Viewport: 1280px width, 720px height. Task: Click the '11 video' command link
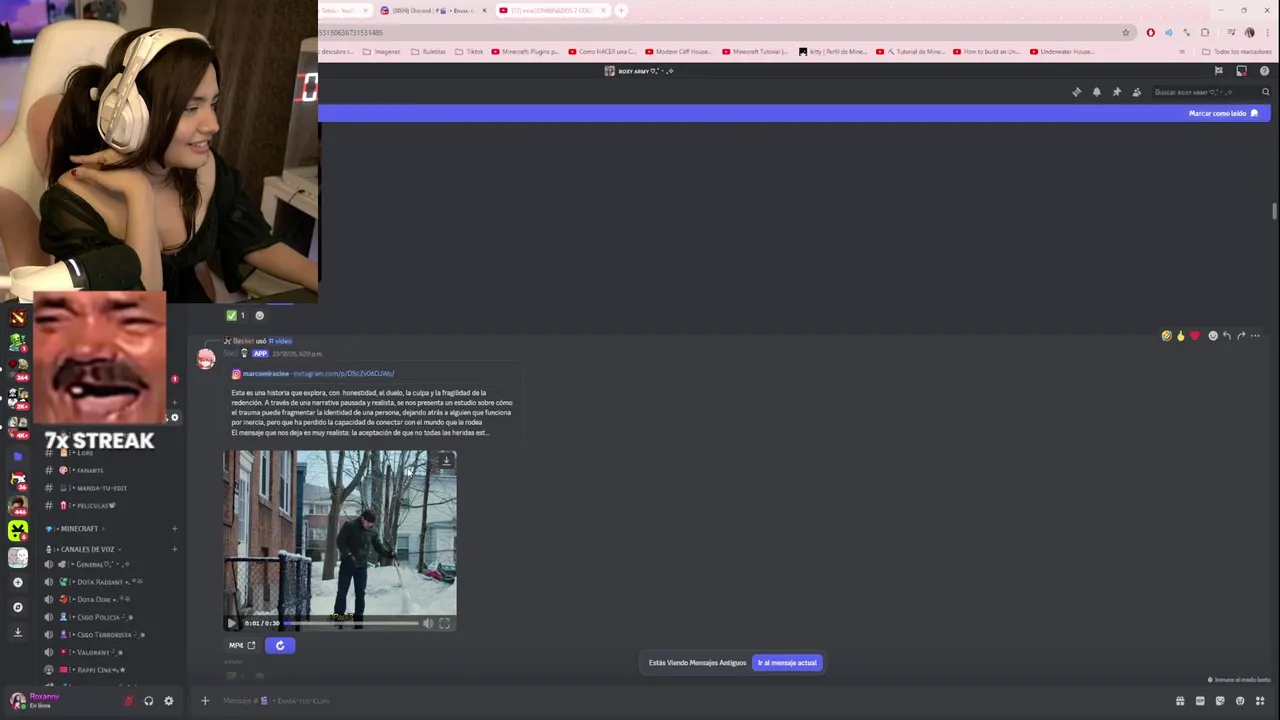280,341
